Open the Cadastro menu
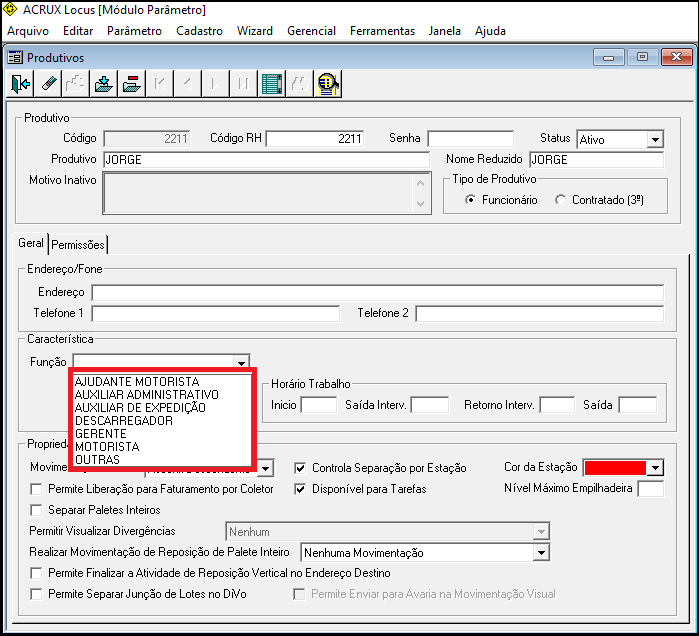This screenshot has height=636, width=699. pyautogui.click(x=199, y=31)
